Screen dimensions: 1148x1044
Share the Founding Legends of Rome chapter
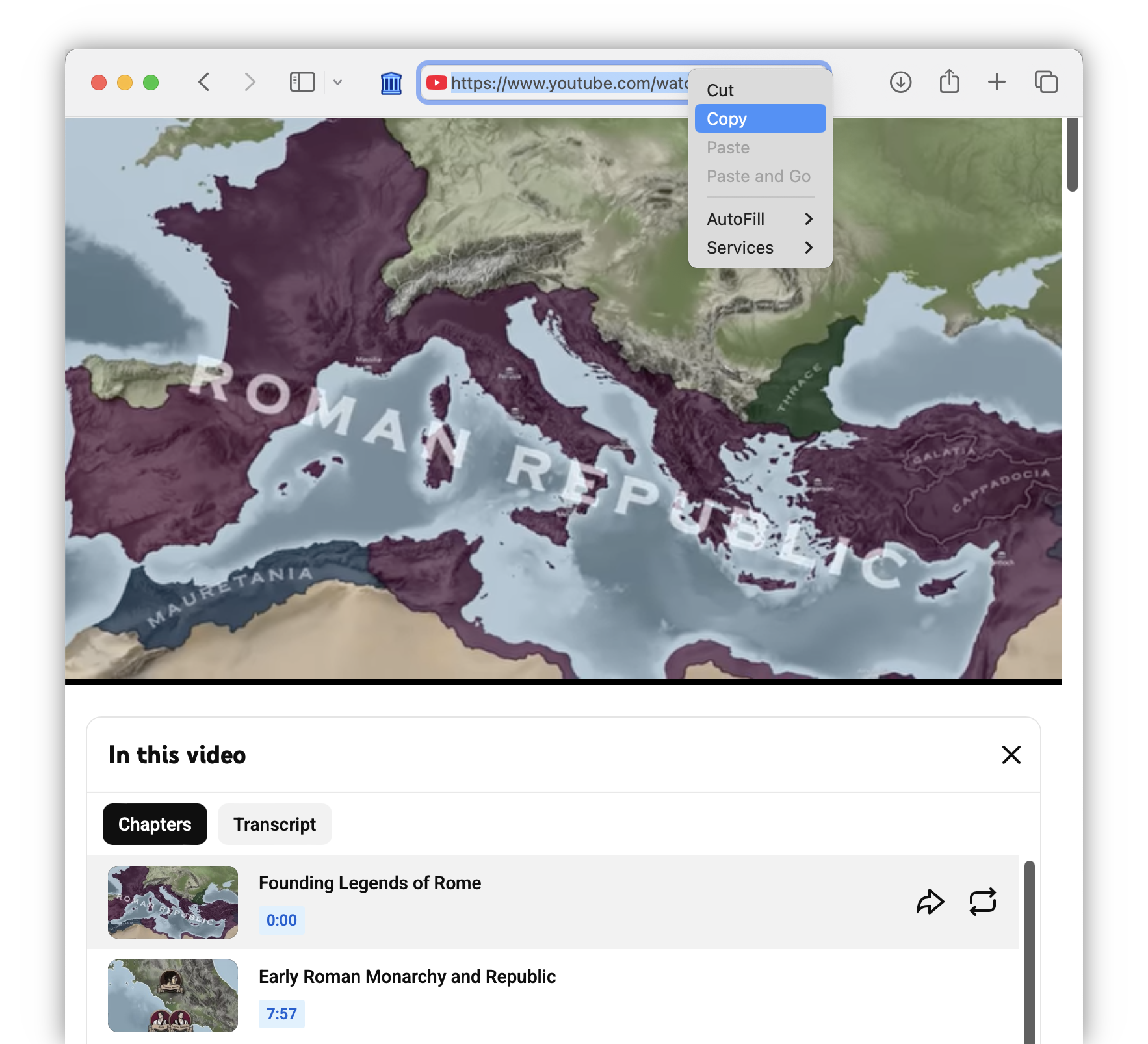(x=930, y=902)
